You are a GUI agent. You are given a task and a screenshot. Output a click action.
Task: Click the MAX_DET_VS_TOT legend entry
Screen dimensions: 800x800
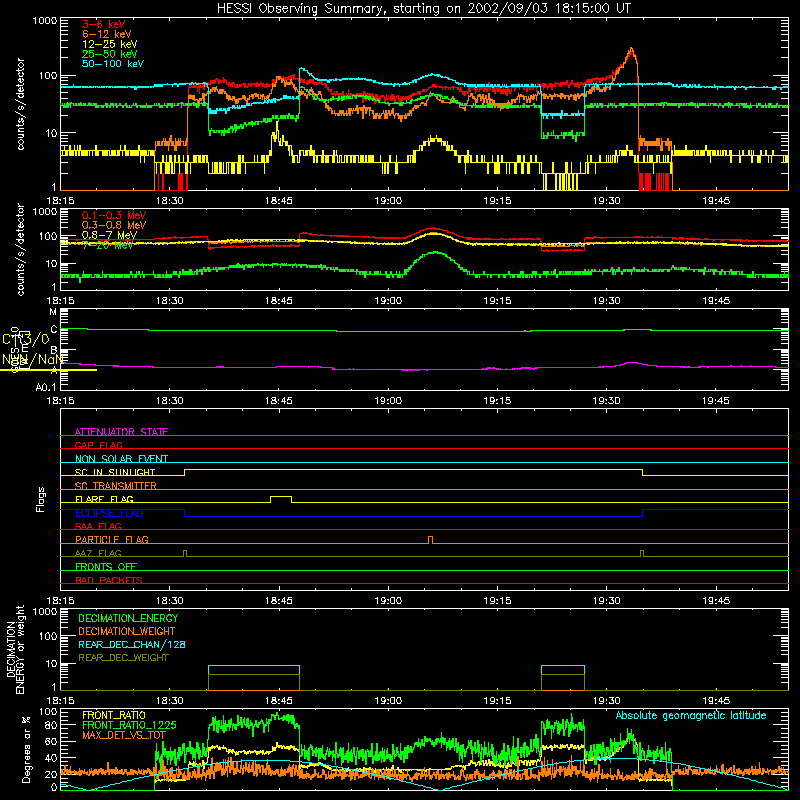[124, 735]
